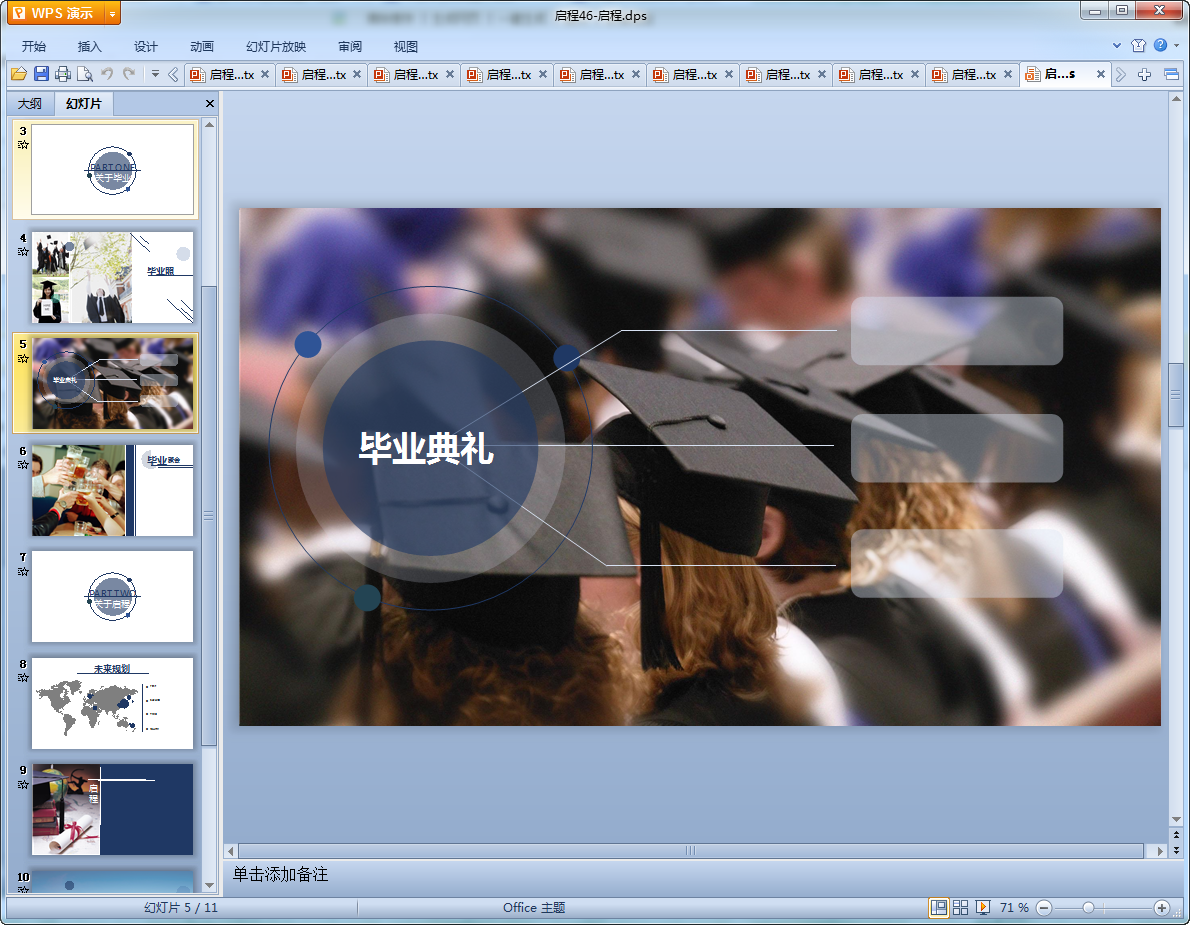Zoom in with plus button
Viewport: 1190px width, 925px height.
[x=1161, y=908]
